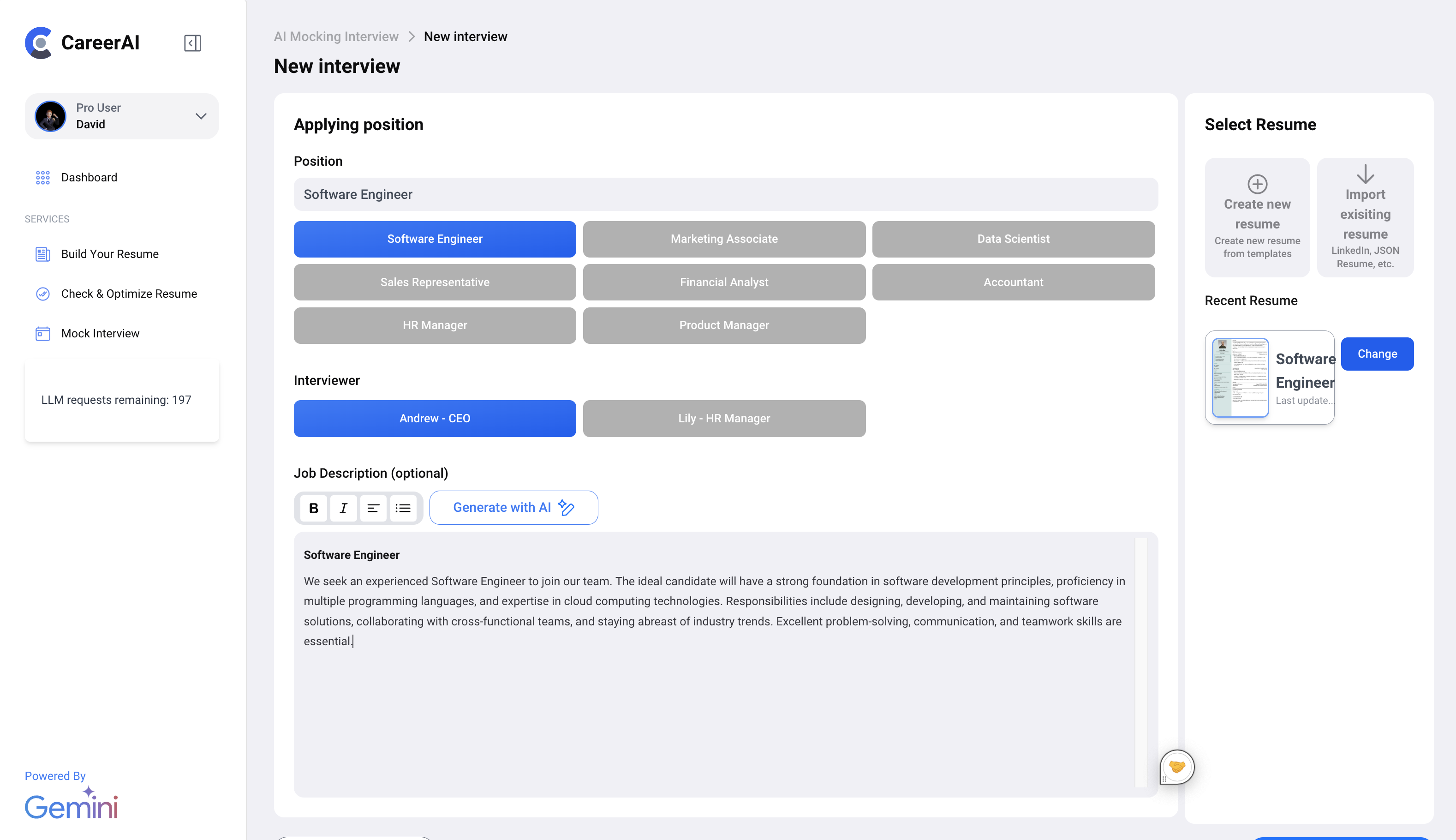This screenshot has width=1456, height=840.
Task: Click the handshake floating icon
Action: point(1177,767)
